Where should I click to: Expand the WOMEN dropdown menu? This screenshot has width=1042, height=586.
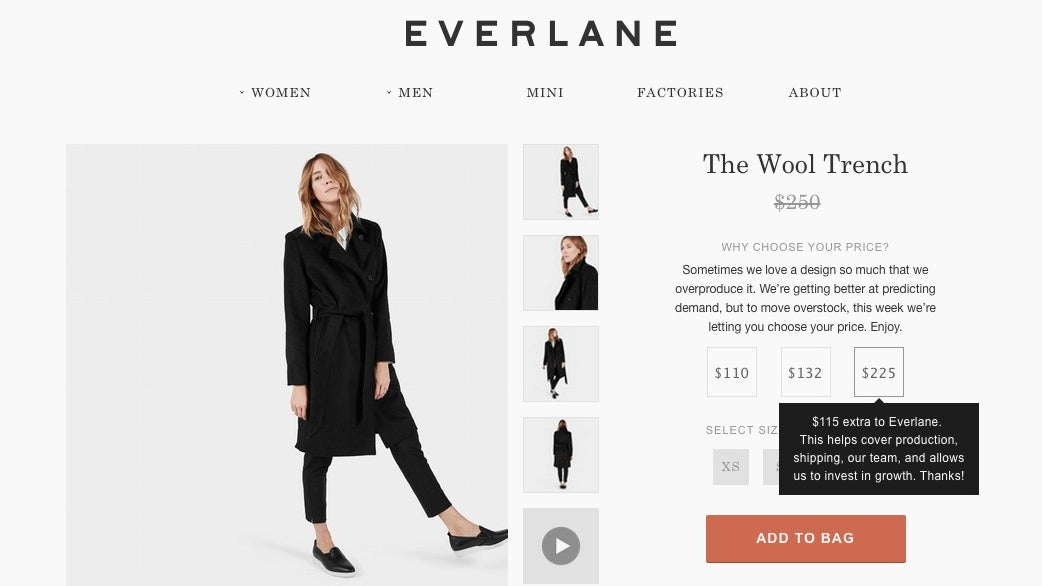click(x=275, y=92)
